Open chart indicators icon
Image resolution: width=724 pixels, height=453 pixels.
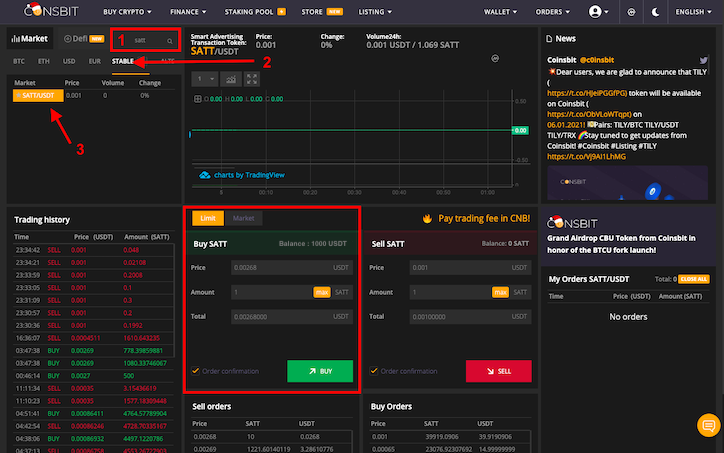(x=231, y=79)
